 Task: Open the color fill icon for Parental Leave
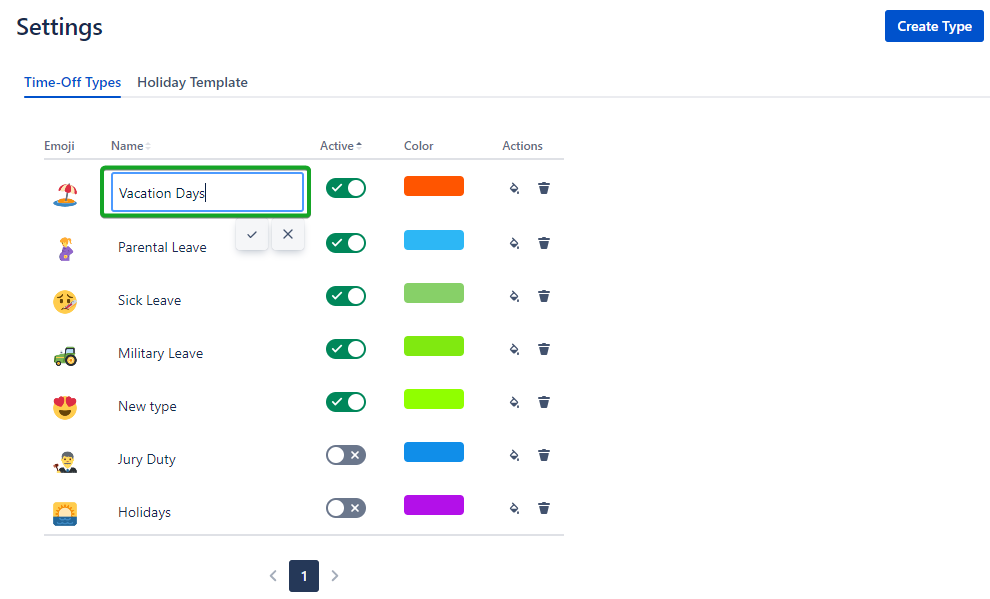514,243
